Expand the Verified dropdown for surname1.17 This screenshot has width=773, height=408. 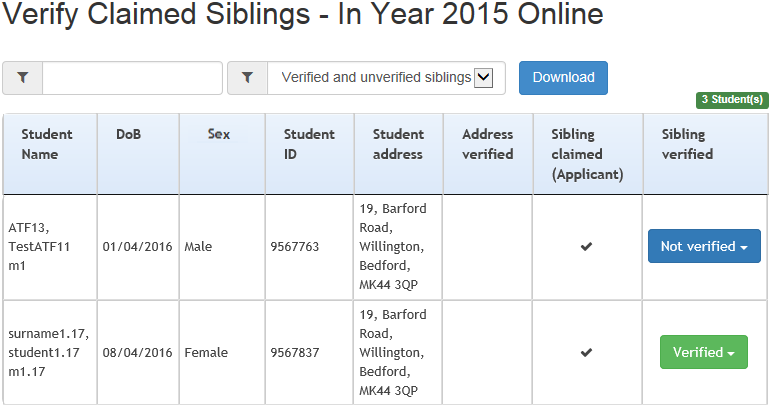703,352
